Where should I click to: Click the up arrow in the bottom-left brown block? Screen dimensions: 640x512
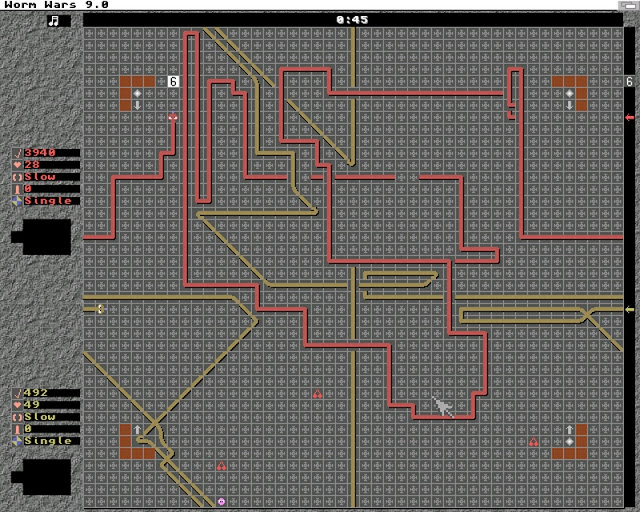point(137,429)
